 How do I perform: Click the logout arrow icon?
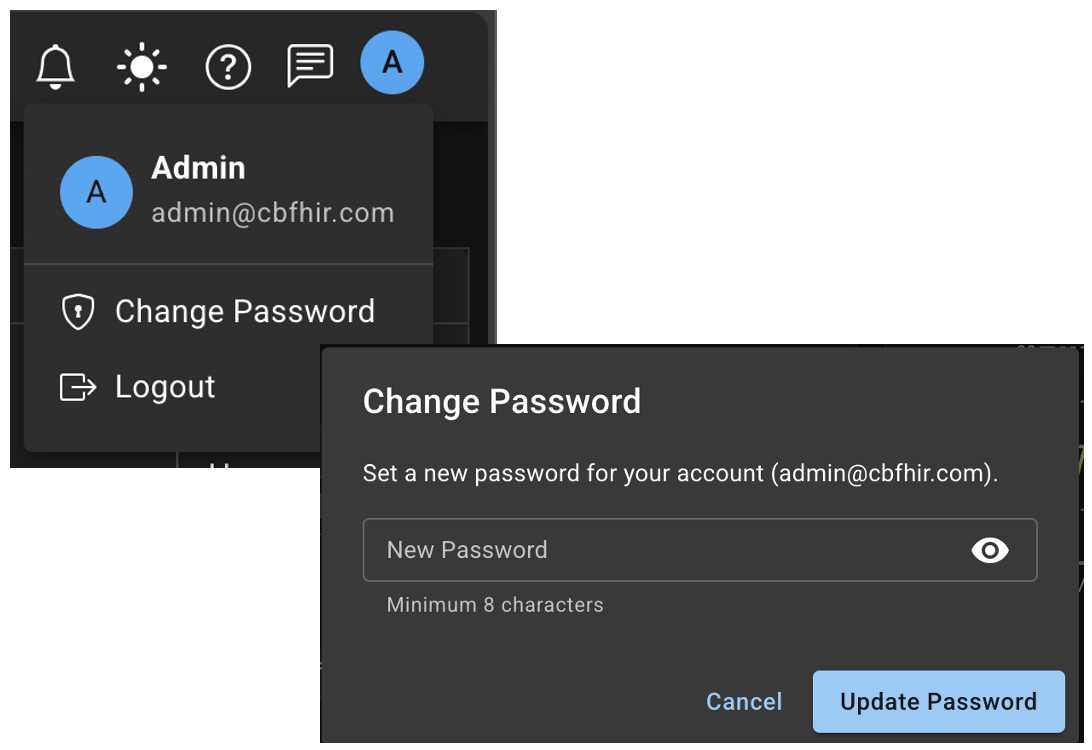click(x=78, y=387)
